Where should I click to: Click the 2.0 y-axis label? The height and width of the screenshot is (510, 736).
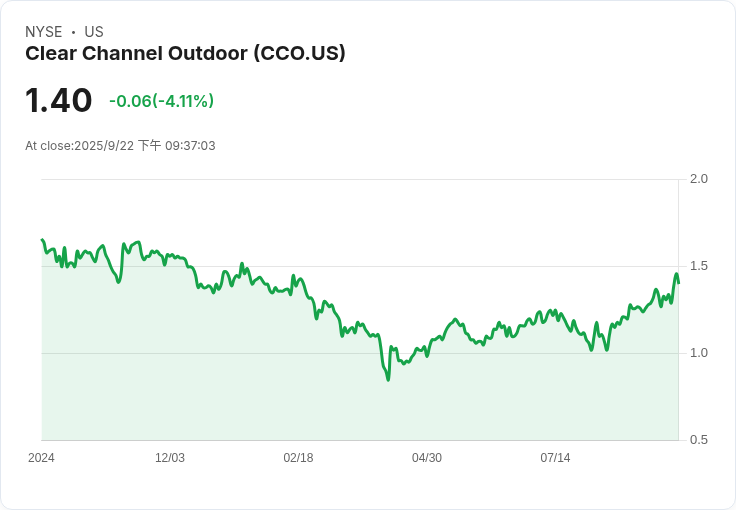[698, 179]
